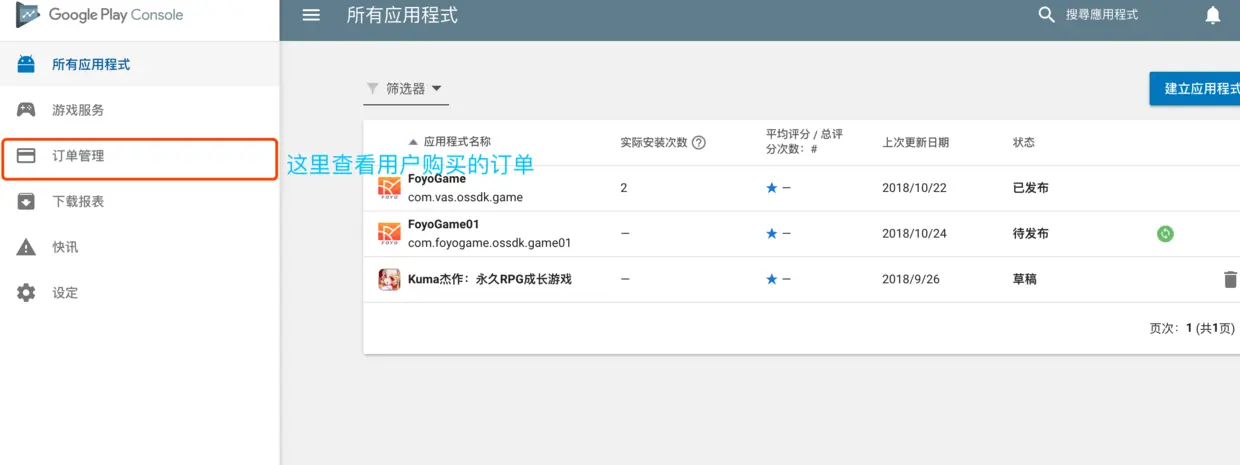Click the FoyoGame app icon
The image size is (1240, 465).
tap(389, 188)
